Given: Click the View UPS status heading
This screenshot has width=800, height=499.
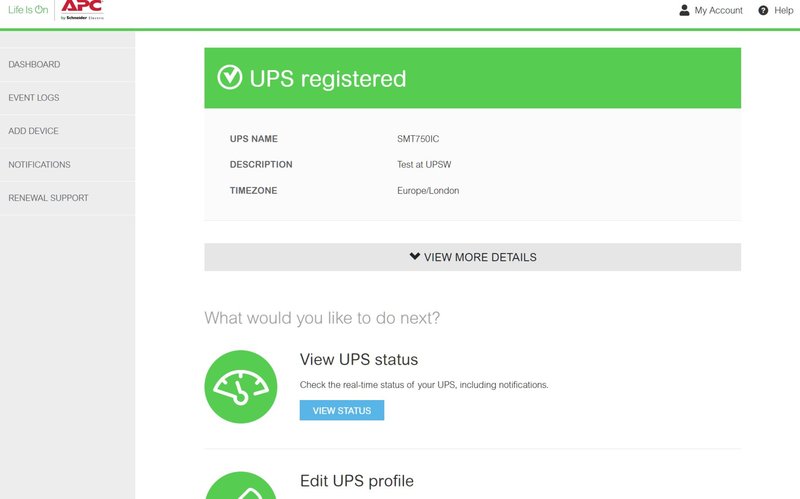Looking at the screenshot, I should point(359,360).
